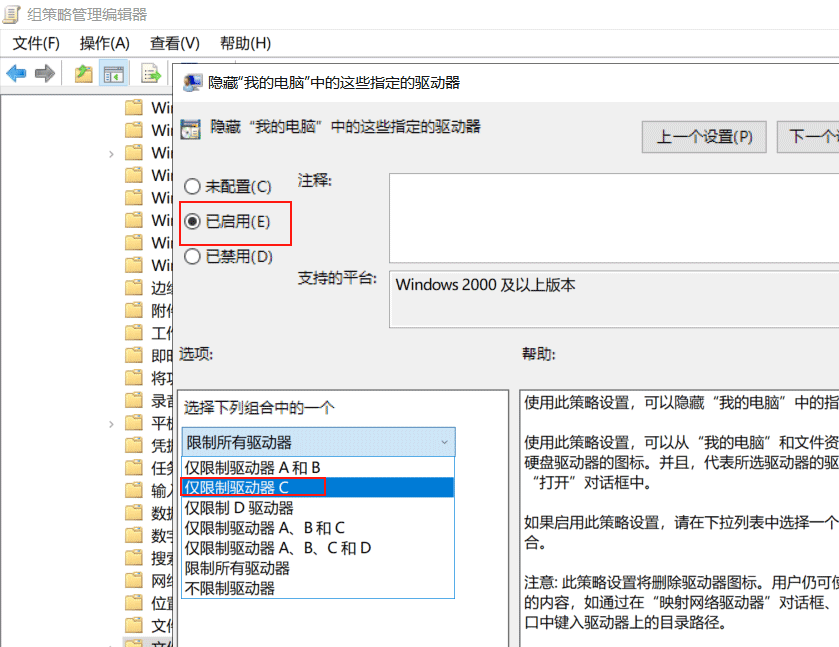The height and width of the screenshot is (647, 839).
Task: Click the folder icon beside 位 tree item
Action: click(x=134, y=603)
